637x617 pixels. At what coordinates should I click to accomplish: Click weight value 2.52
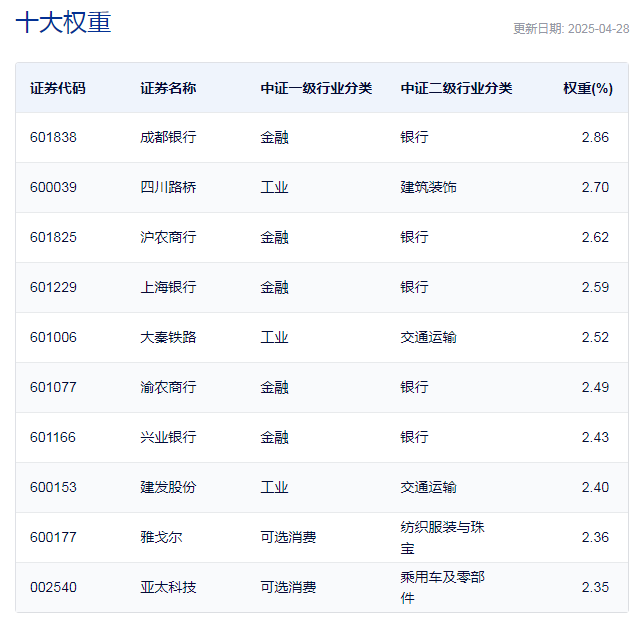click(x=595, y=337)
